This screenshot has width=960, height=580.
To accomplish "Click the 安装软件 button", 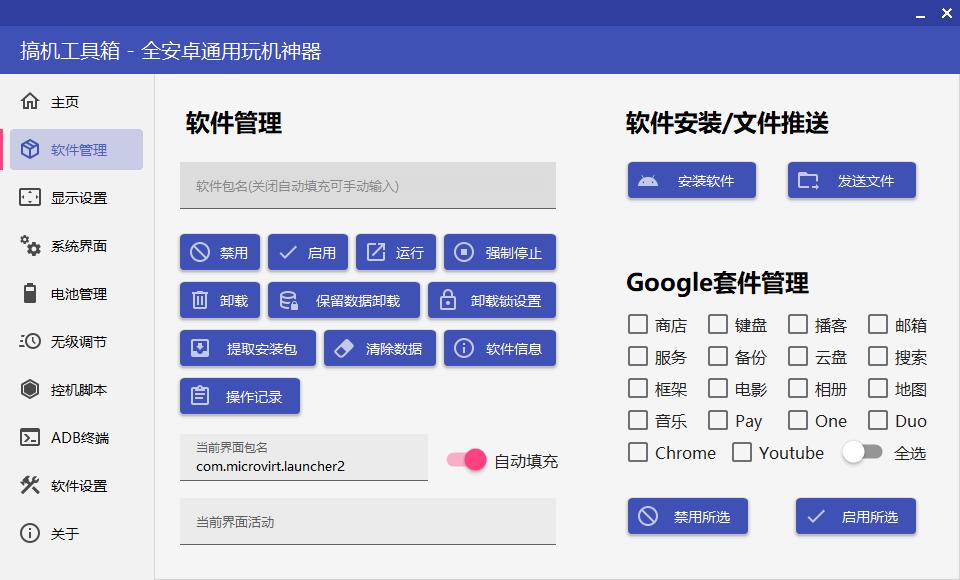I will pos(691,180).
